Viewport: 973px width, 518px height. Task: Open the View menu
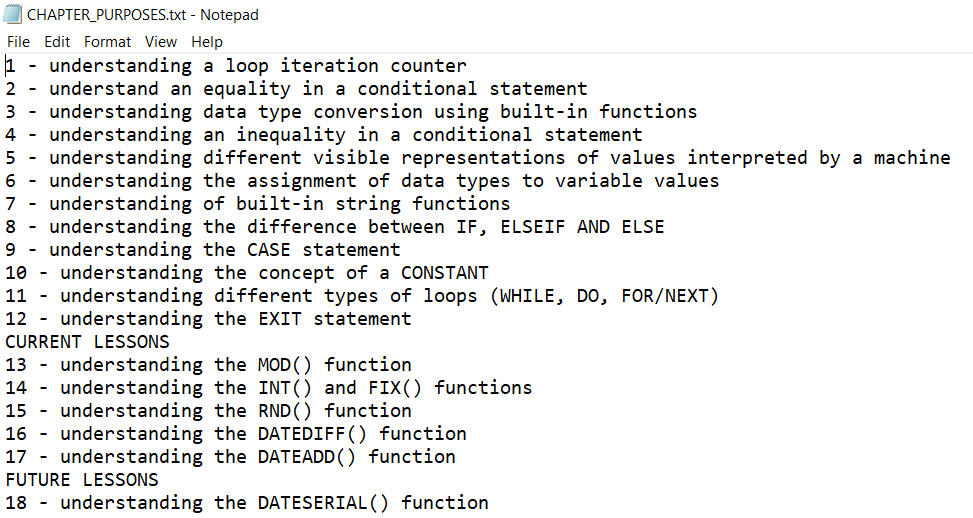tap(160, 42)
